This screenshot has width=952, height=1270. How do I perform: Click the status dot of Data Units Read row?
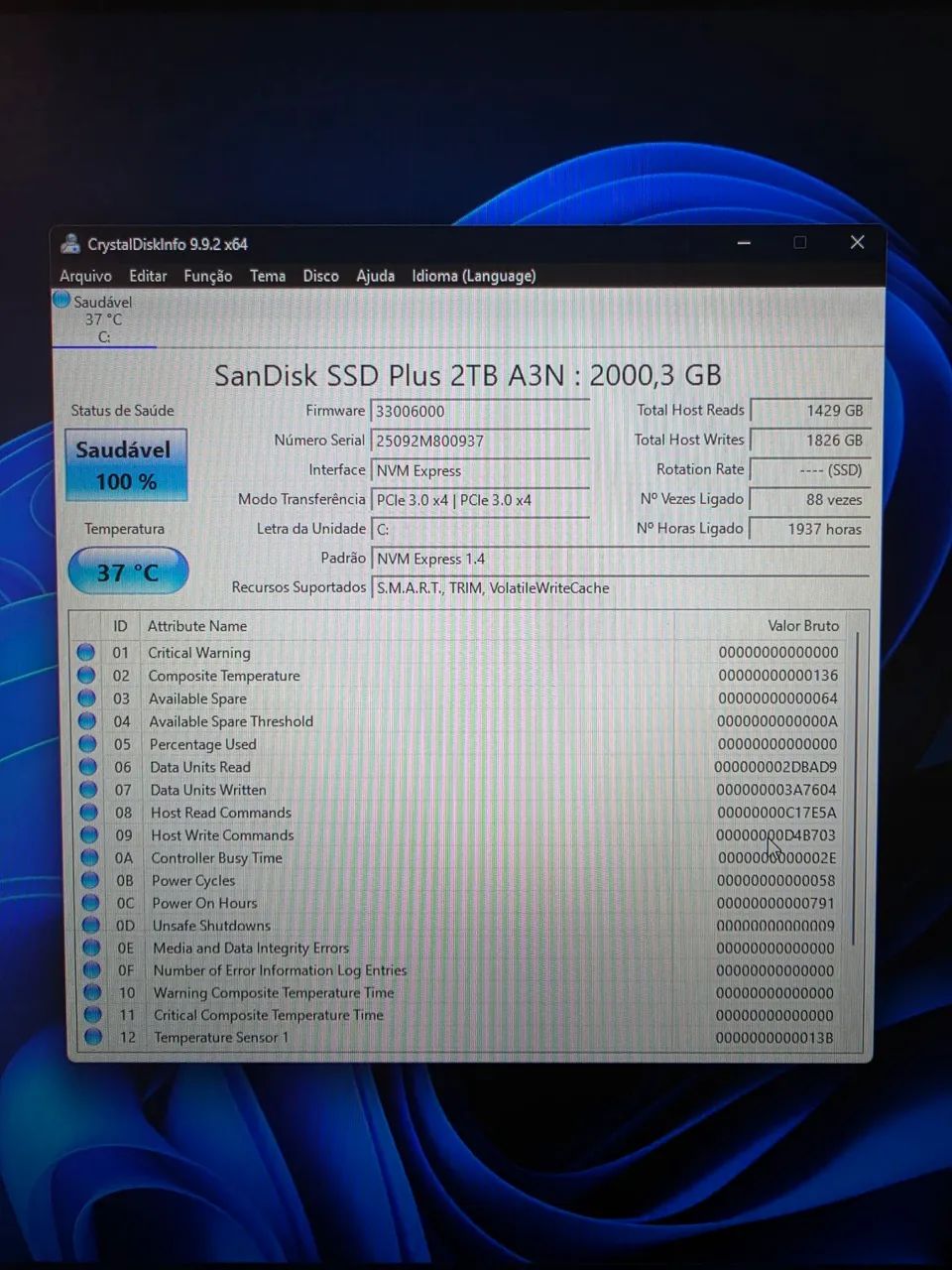[x=88, y=767]
